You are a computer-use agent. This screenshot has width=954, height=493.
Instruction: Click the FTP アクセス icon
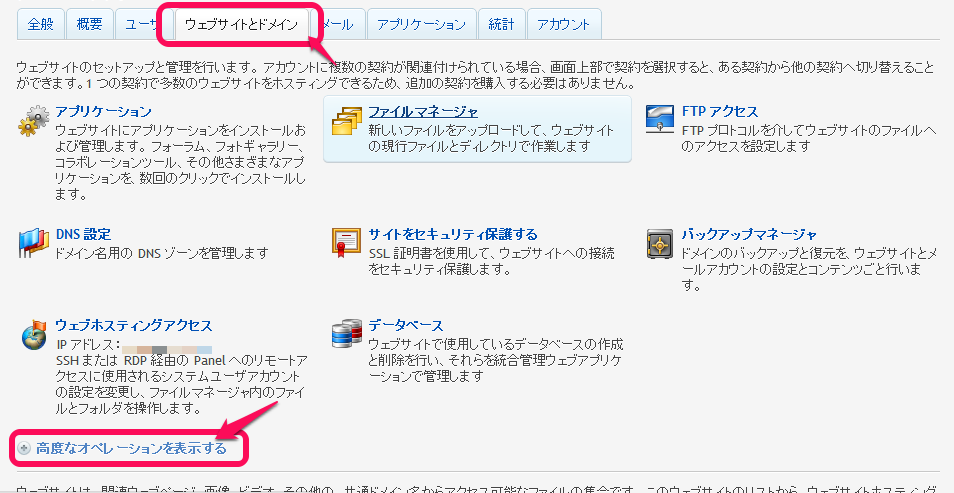660,119
